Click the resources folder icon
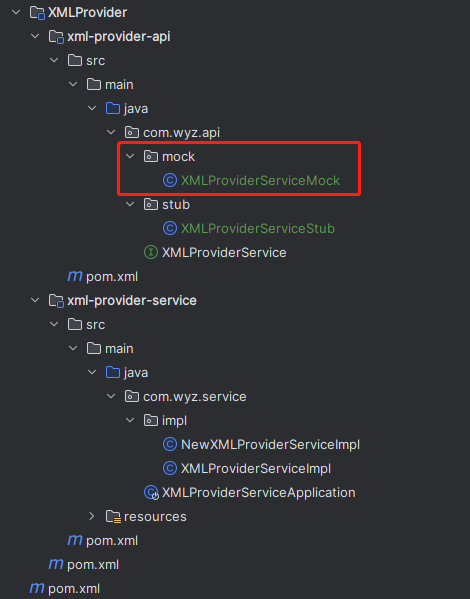The height and width of the screenshot is (599, 470). pyautogui.click(x=113, y=516)
